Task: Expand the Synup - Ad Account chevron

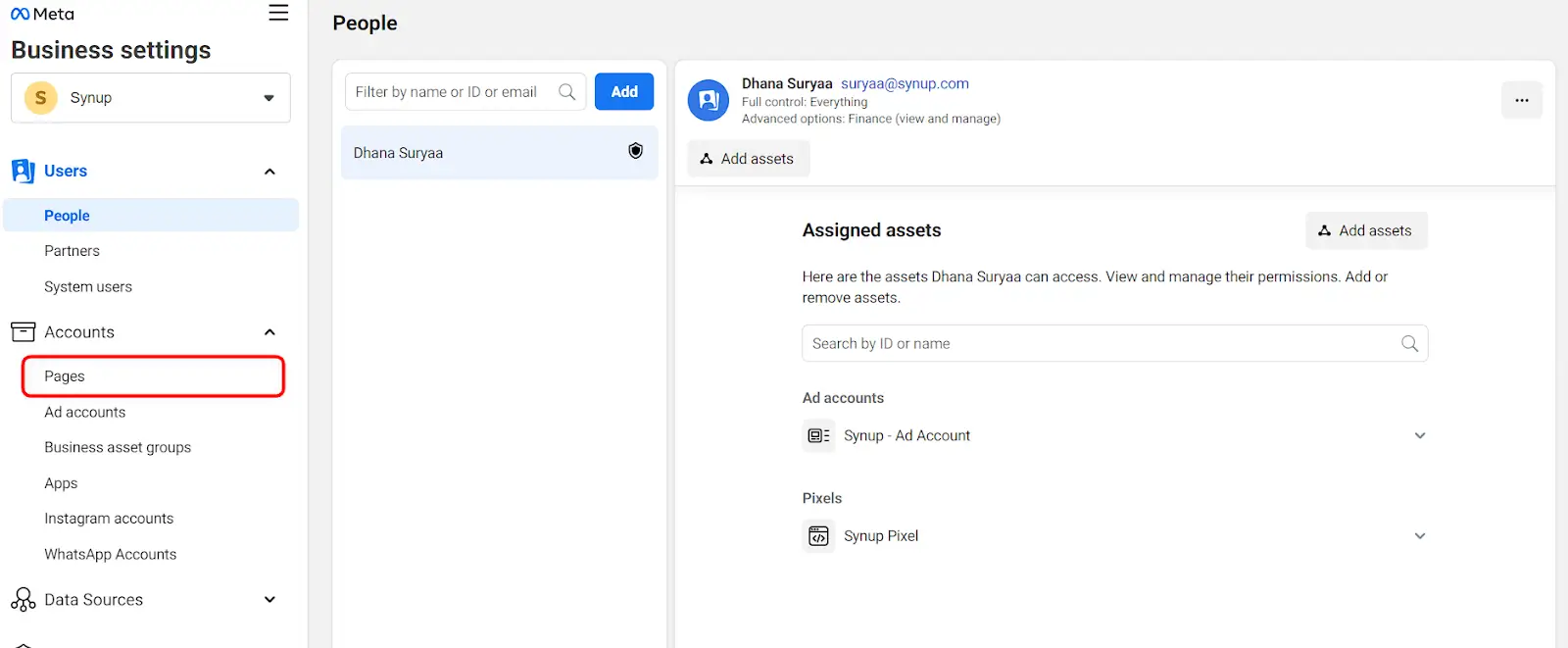Action: pos(1420,436)
